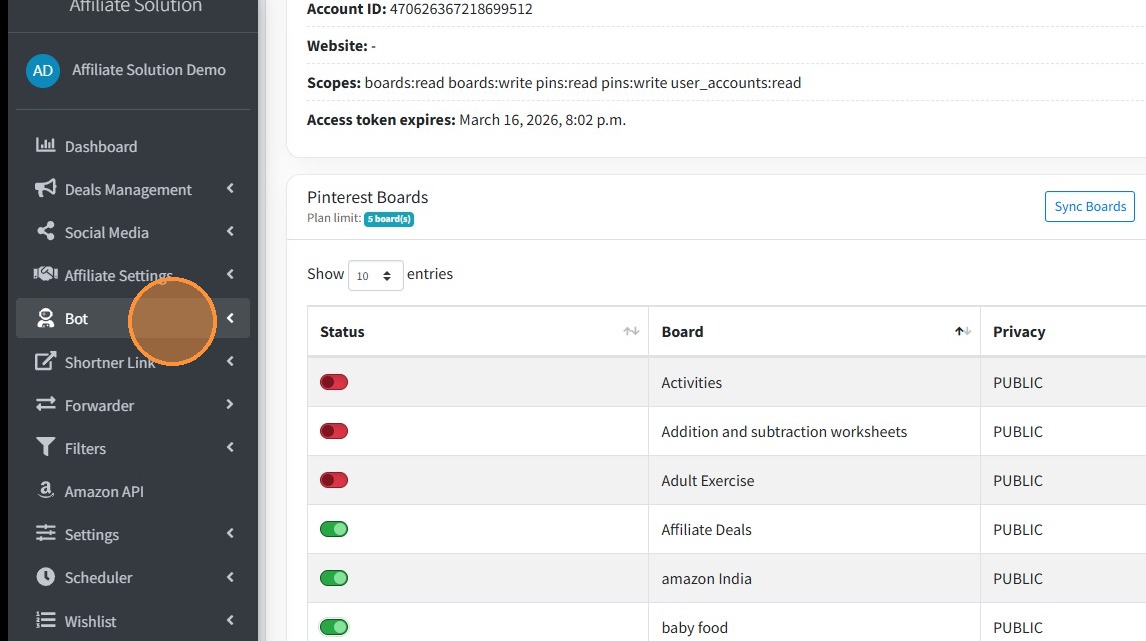Click the Bot robot icon
Image resolution: width=1146 pixels, height=641 pixels.
tap(45, 319)
